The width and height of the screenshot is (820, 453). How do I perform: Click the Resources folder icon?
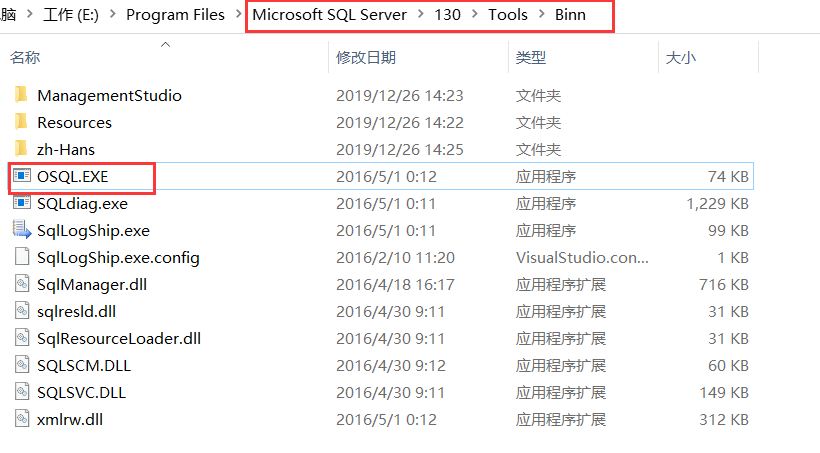[21, 122]
